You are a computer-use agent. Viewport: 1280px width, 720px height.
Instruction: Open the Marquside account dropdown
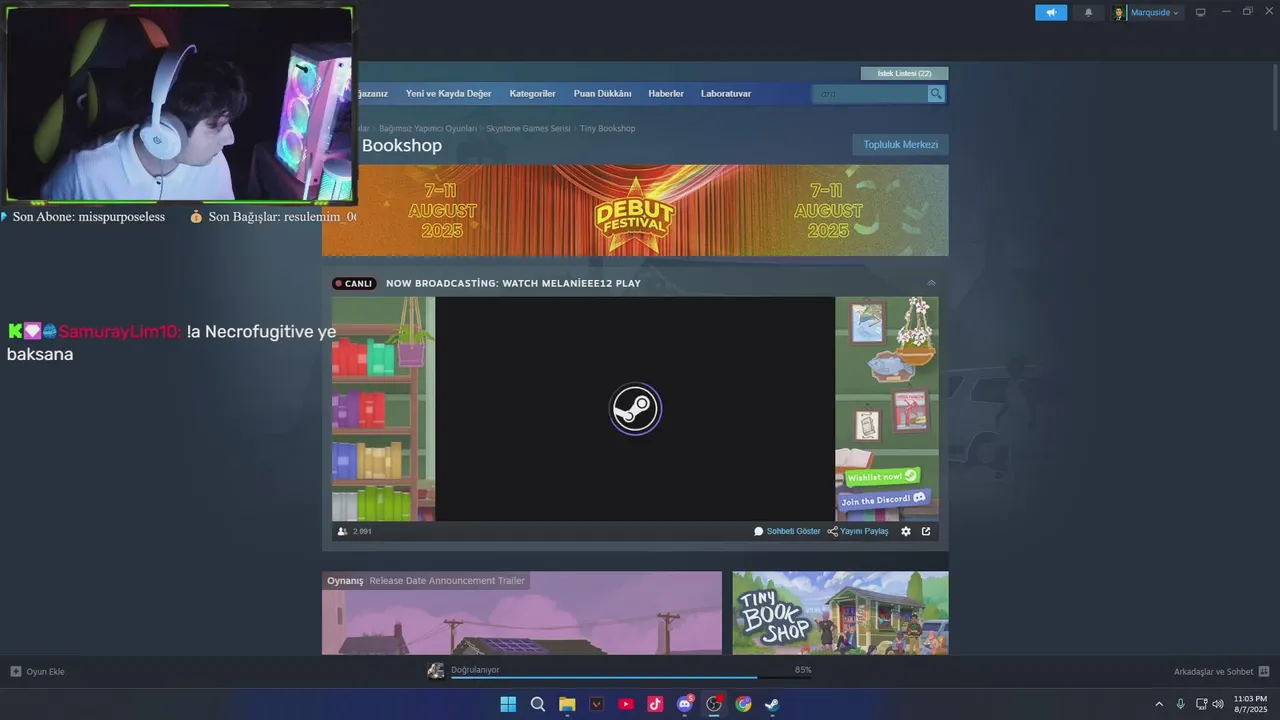pos(1146,13)
